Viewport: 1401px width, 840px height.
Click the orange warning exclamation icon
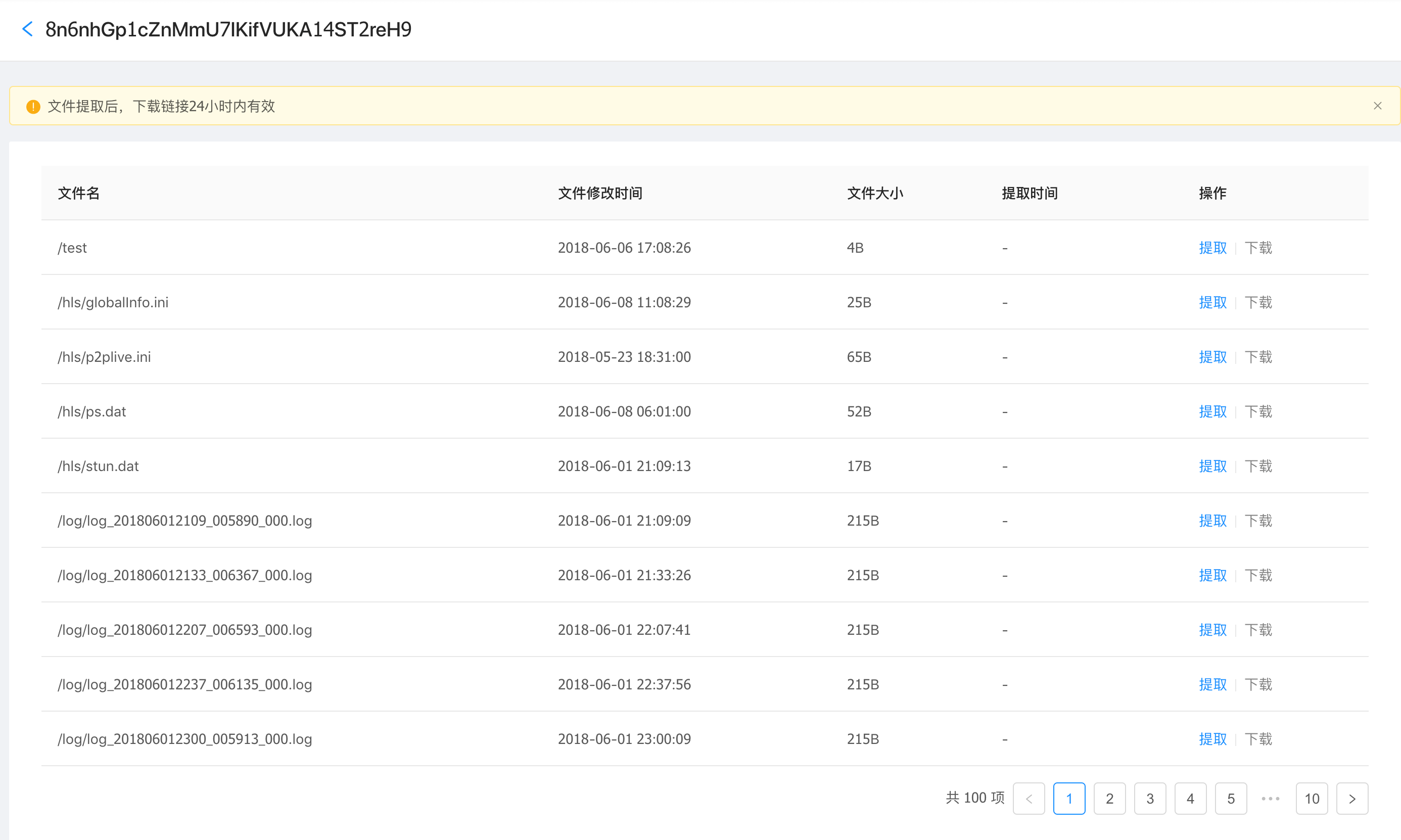pos(33,107)
